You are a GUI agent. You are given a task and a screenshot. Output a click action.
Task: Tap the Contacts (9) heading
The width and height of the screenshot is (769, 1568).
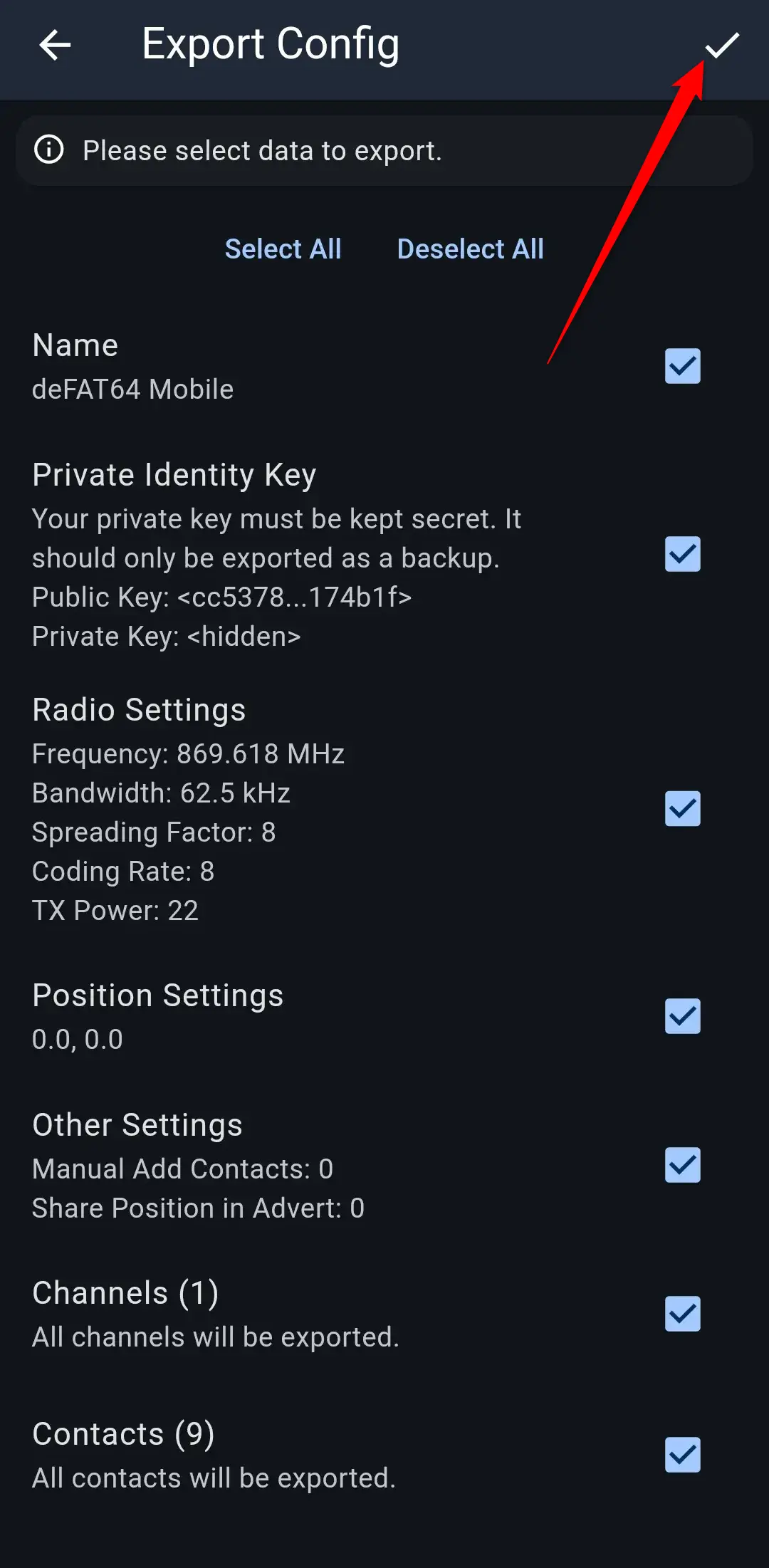click(123, 1434)
